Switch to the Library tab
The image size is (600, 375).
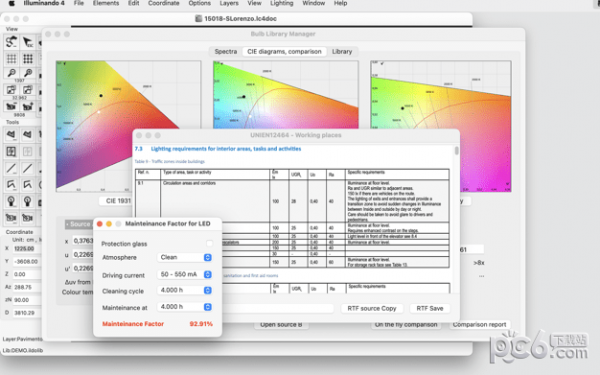pos(342,52)
